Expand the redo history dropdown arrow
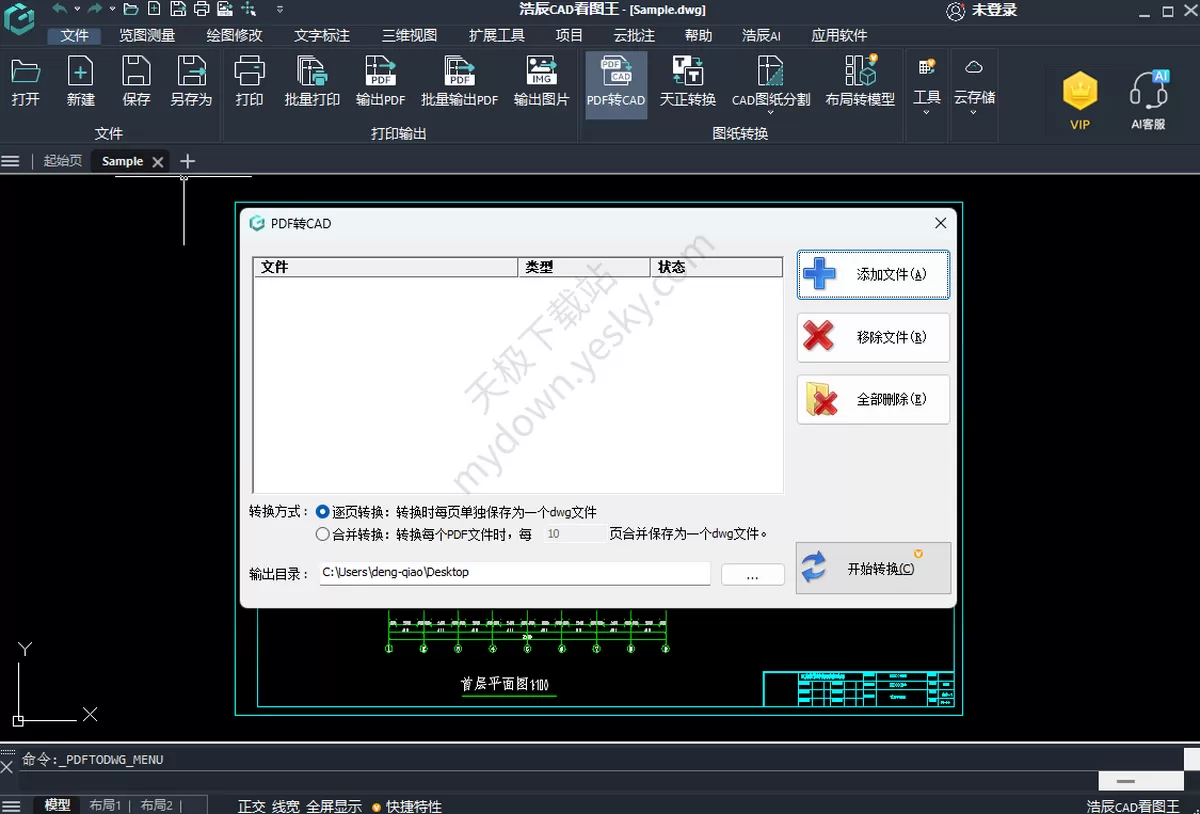 (x=112, y=9)
